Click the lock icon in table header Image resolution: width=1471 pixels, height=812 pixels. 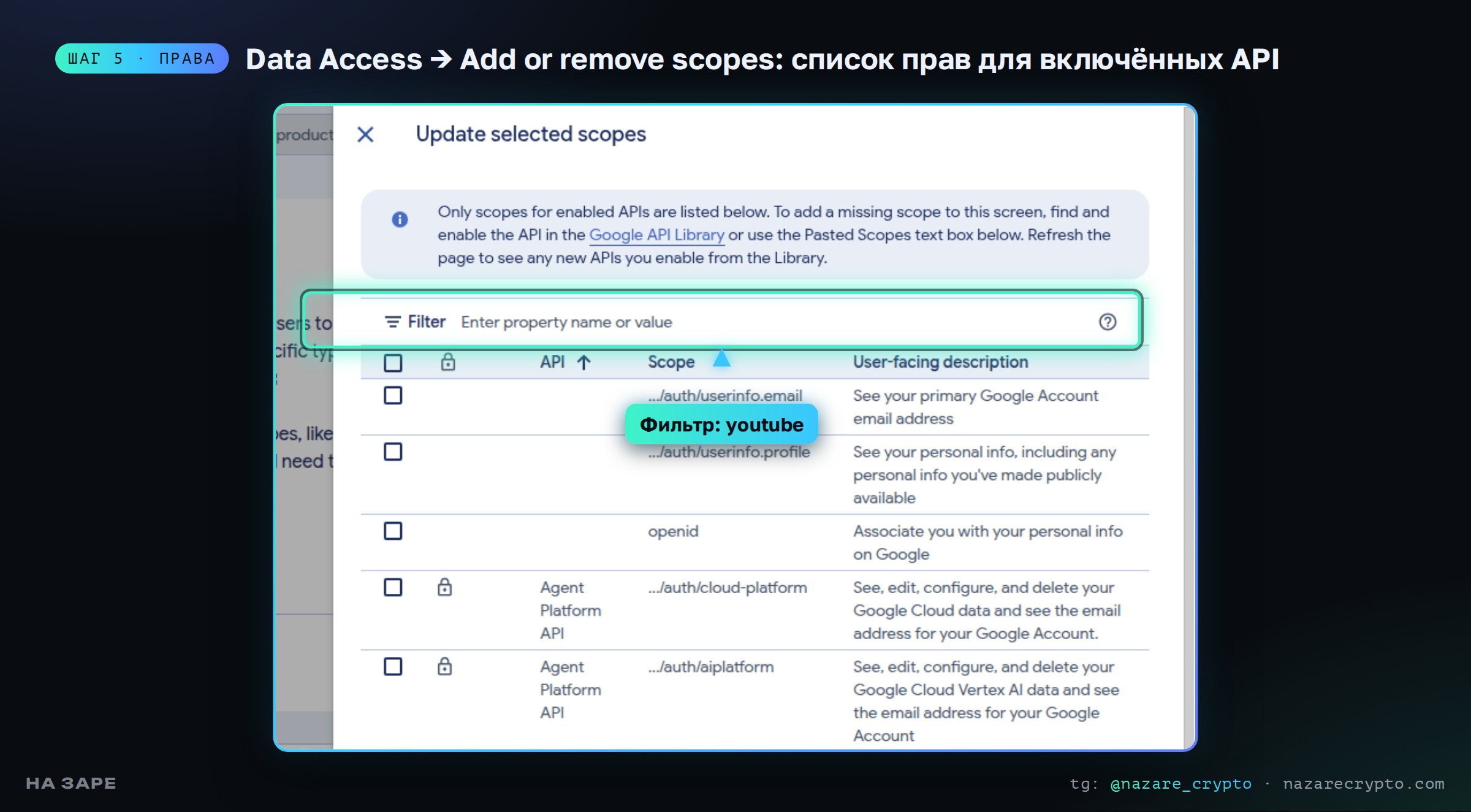pos(448,362)
